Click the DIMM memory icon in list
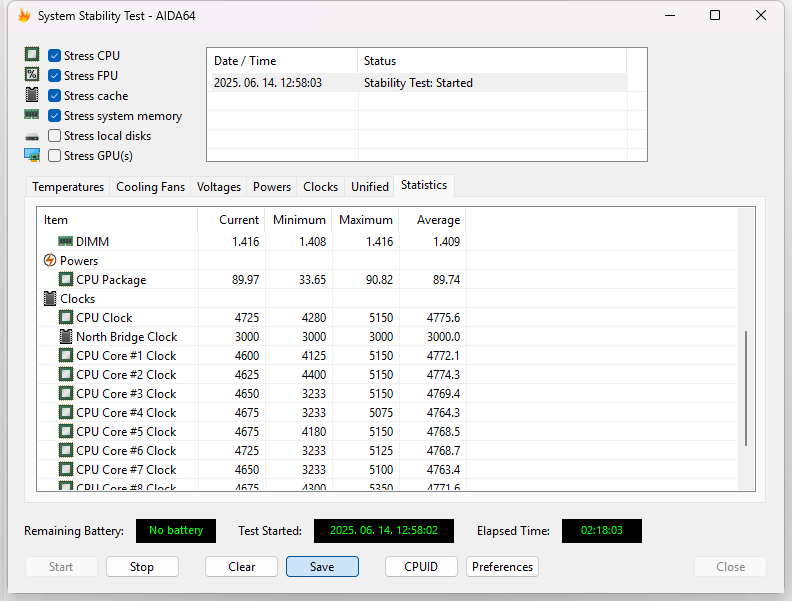This screenshot has height=601, width=792. coord(65,241)
